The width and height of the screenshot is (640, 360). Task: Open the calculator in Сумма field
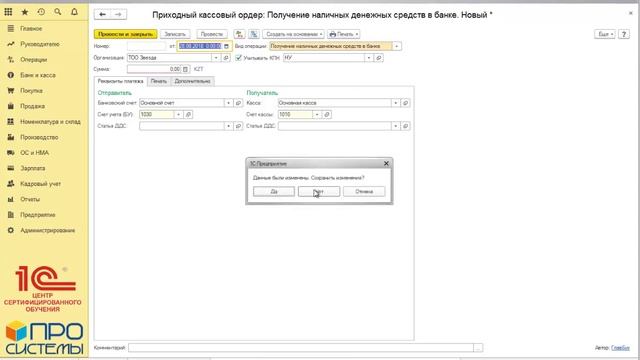click(185, 69)
